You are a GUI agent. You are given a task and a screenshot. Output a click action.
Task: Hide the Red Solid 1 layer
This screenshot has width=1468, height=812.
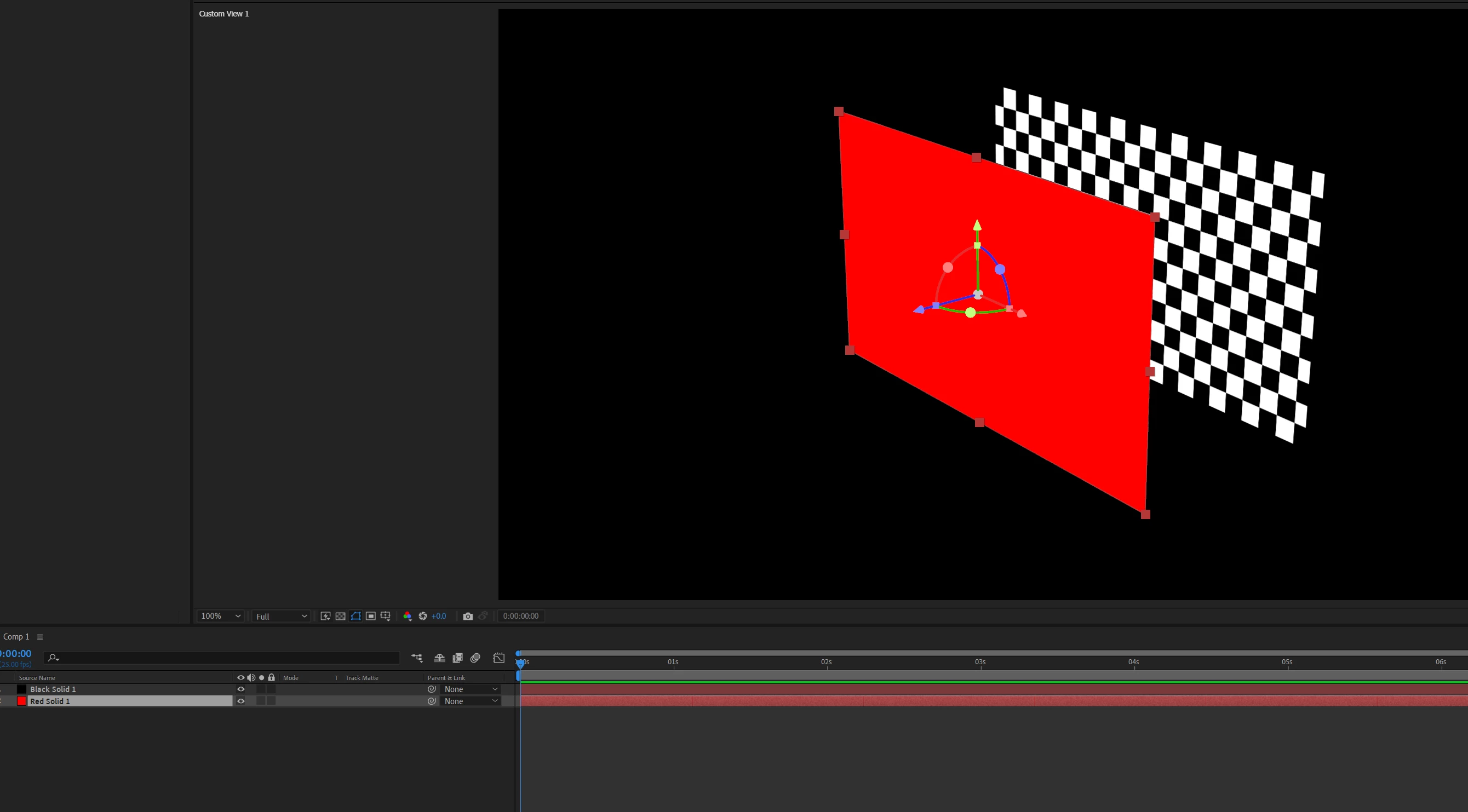tap(241, 701)
